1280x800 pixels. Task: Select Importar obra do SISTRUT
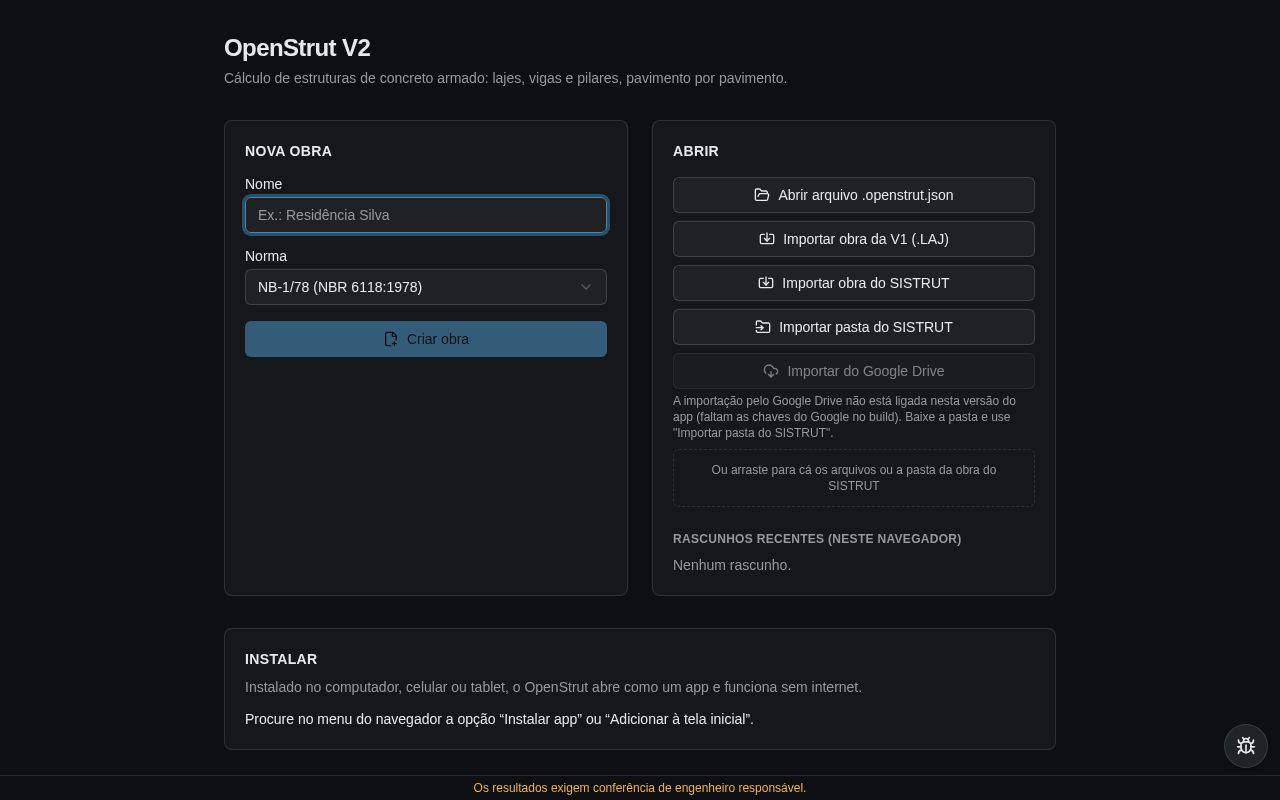(x=854, y=283)
